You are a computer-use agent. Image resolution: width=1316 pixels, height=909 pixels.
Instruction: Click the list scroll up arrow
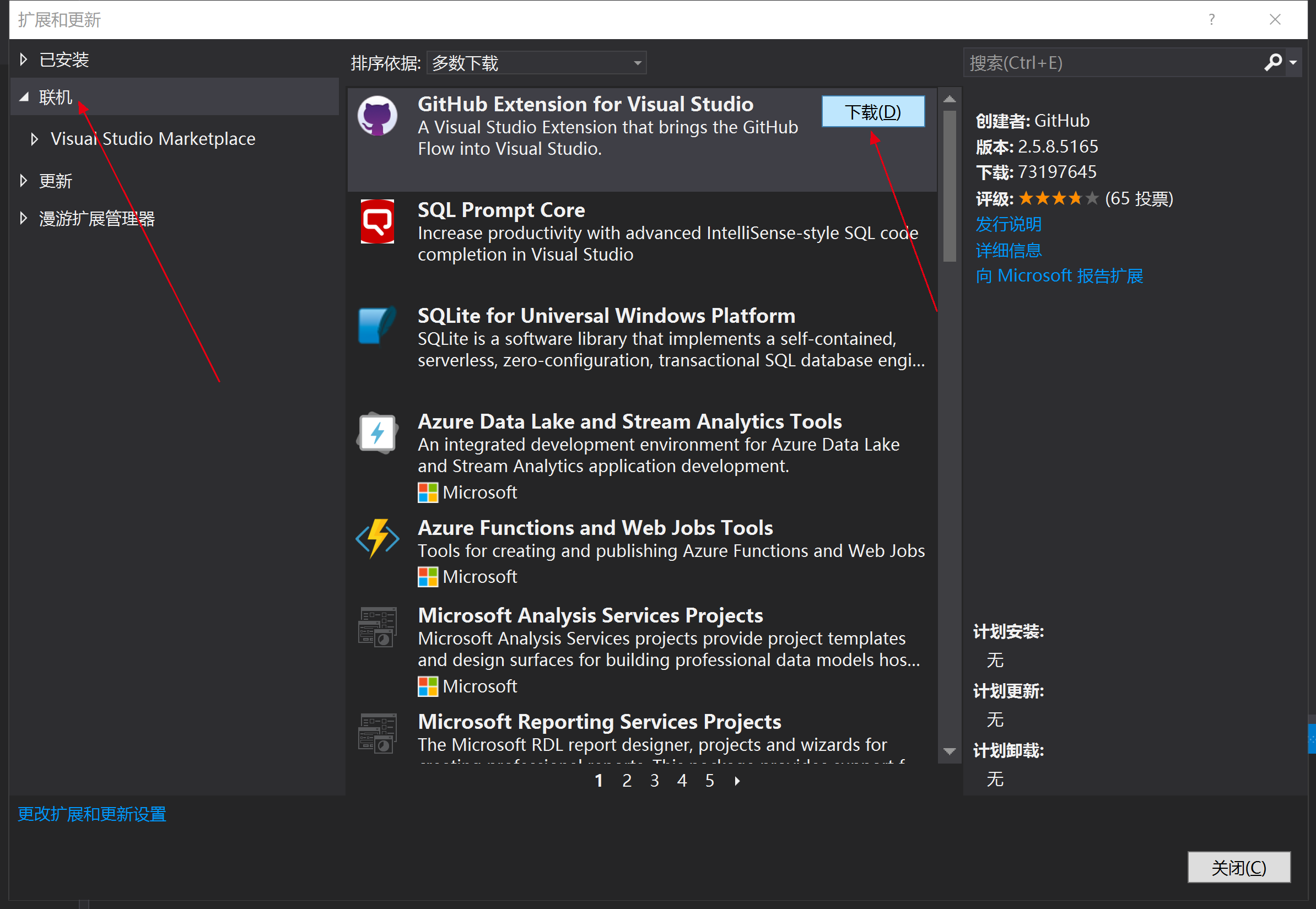(949, 99)
